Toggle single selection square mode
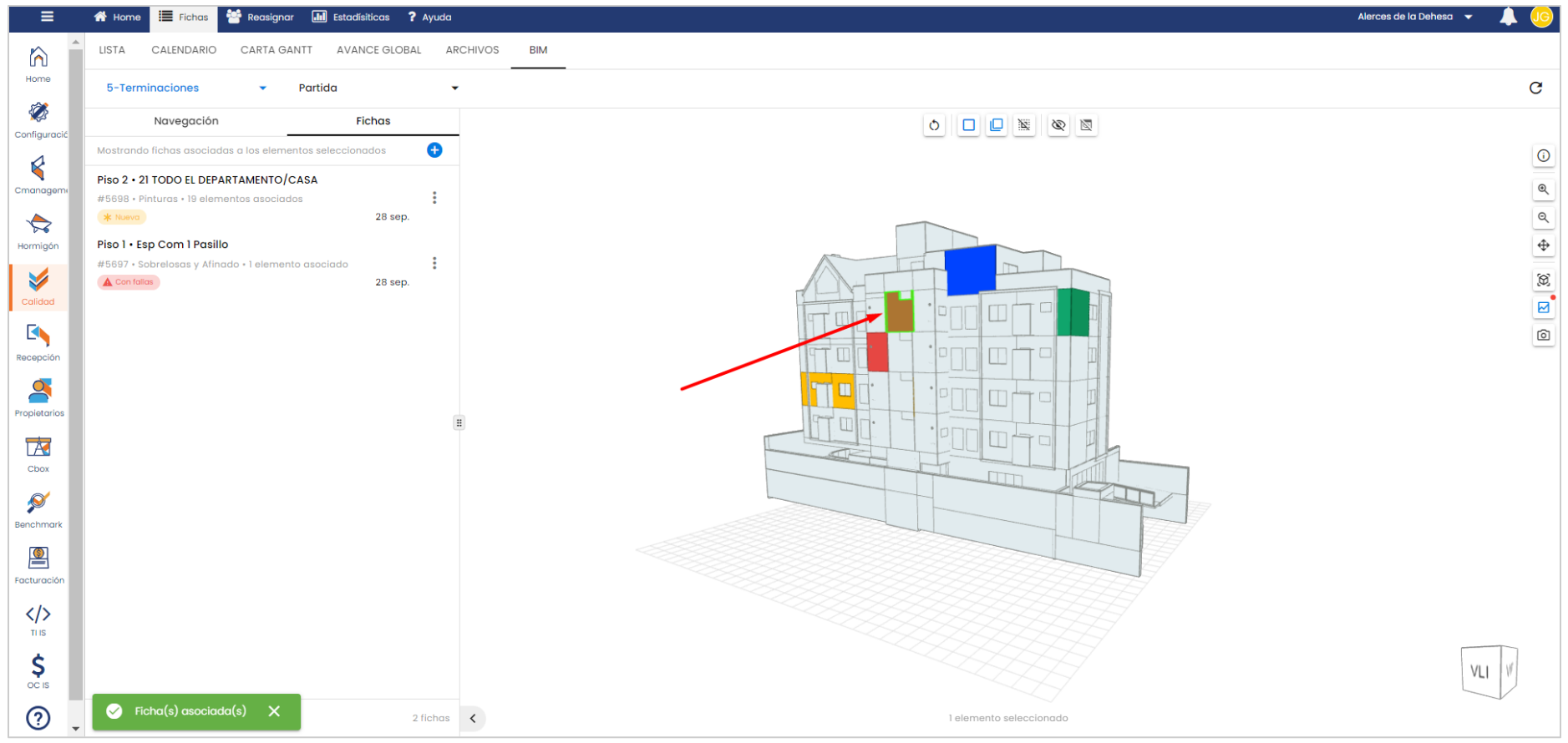Viewport: 1568px width, 743px height. [968, 125]
